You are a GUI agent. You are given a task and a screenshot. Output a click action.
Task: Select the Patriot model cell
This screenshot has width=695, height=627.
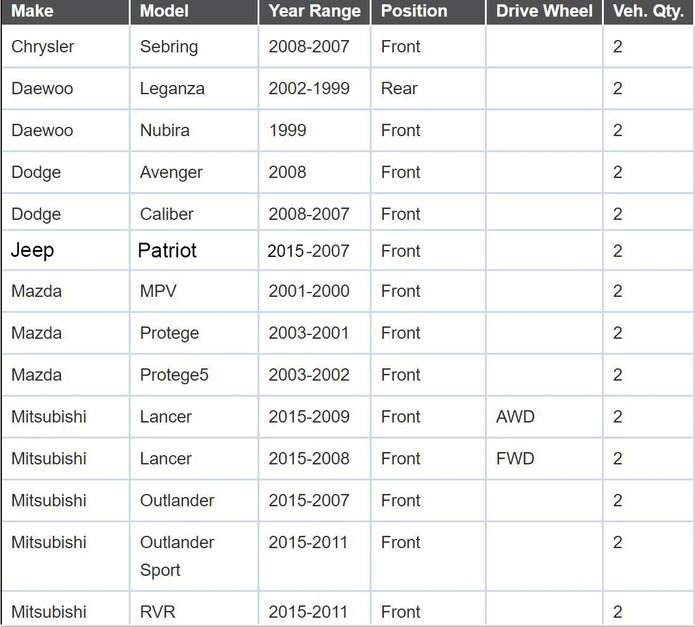point(194,251)
